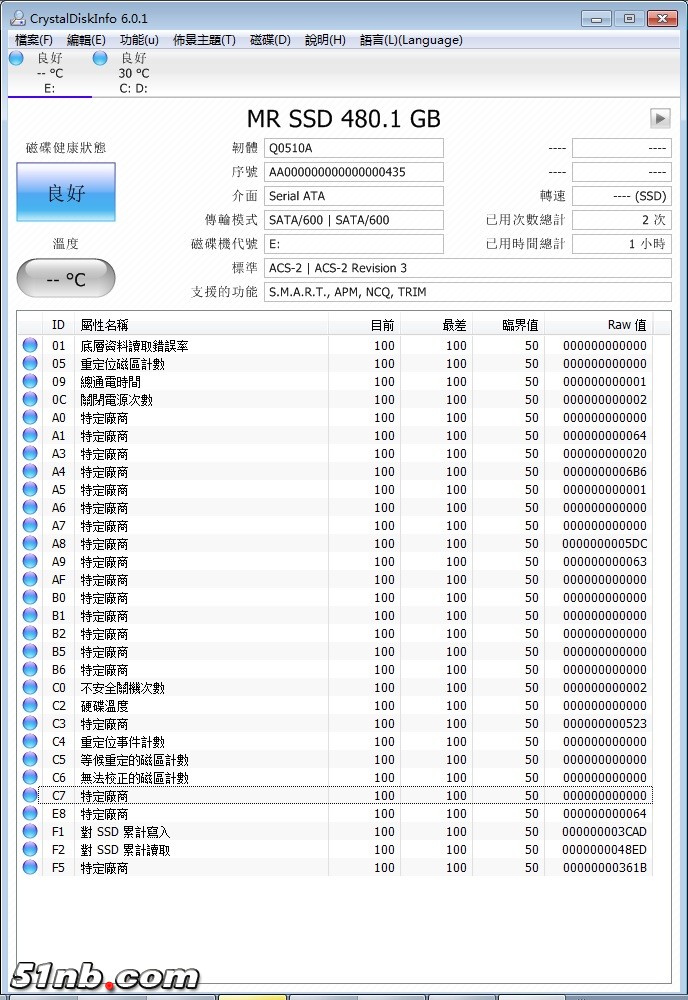Click status icon for attribute A3
This screenshot has height=1000, width=688.
30,453
